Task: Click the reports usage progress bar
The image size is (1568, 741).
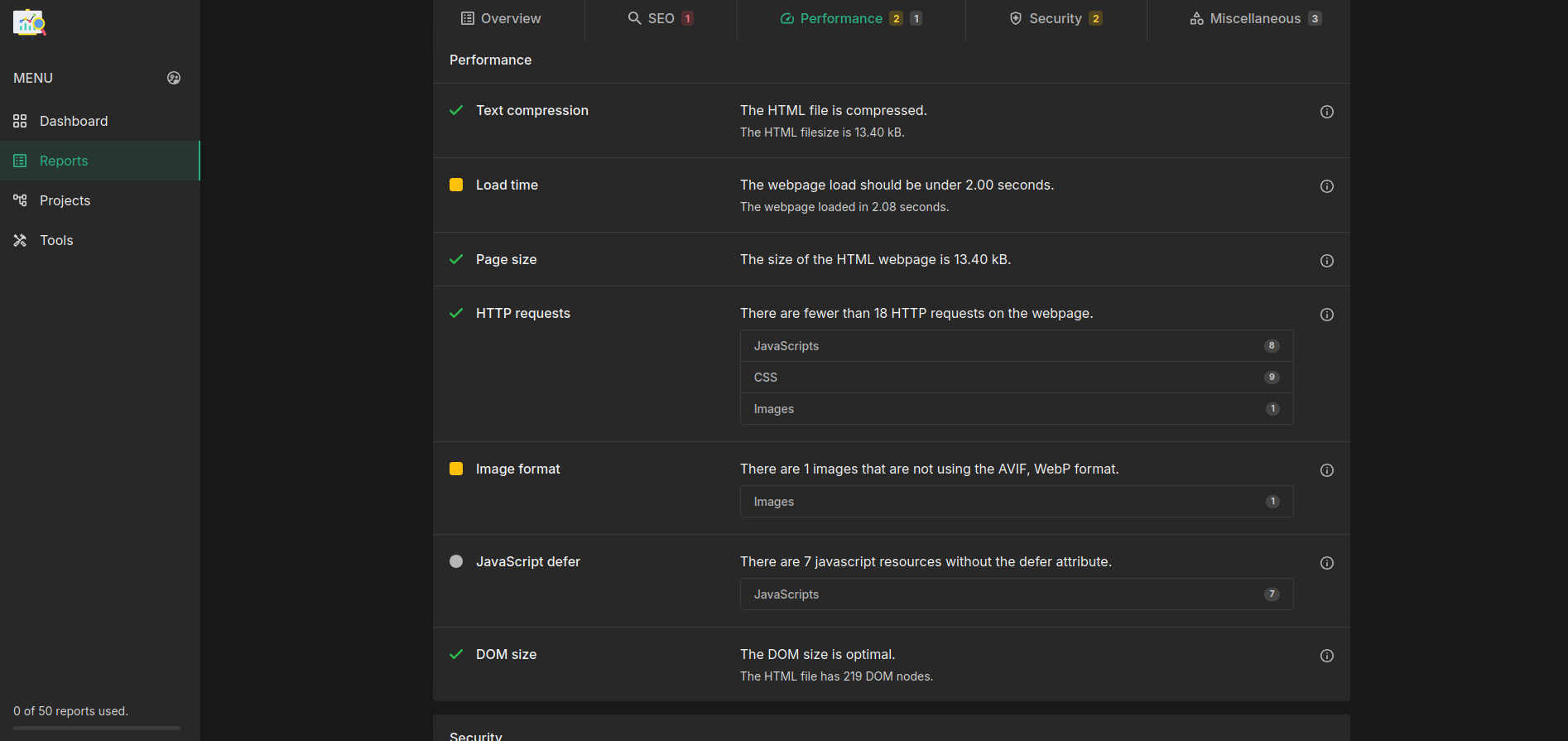Action: 97,728
